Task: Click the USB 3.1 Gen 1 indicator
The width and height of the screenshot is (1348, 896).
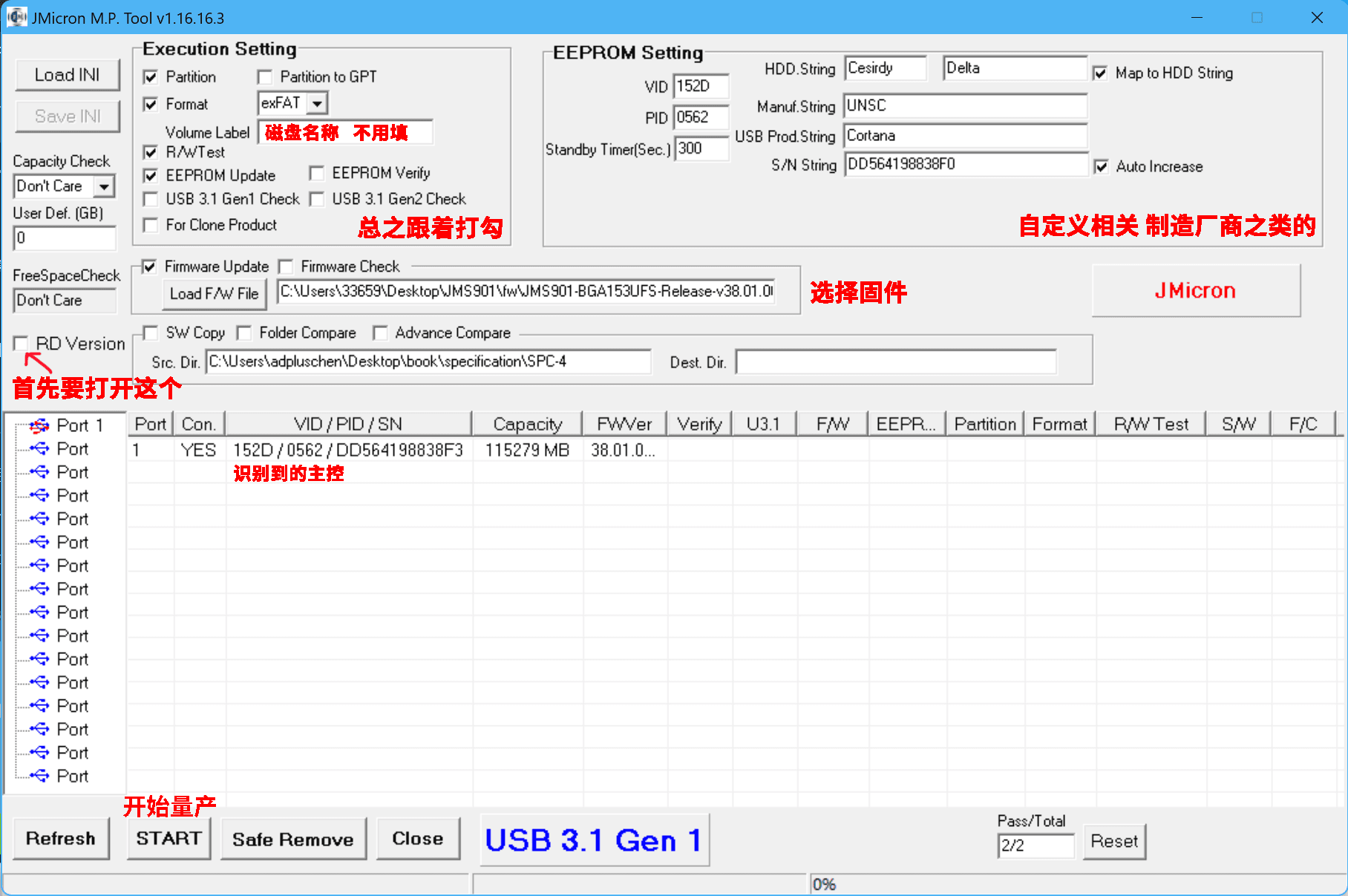Action: coord(594,840)
